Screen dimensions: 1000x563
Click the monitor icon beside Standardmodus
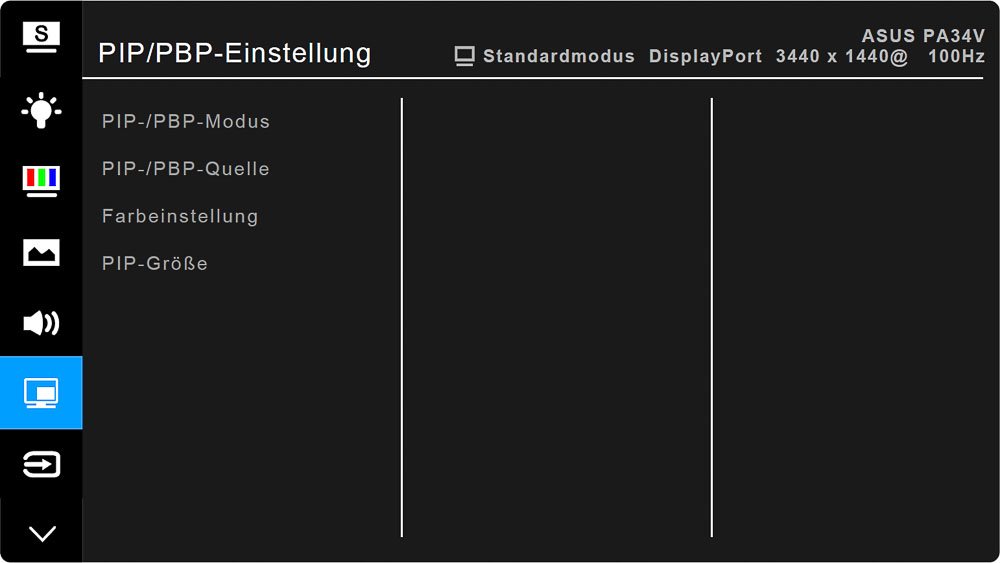464,56
